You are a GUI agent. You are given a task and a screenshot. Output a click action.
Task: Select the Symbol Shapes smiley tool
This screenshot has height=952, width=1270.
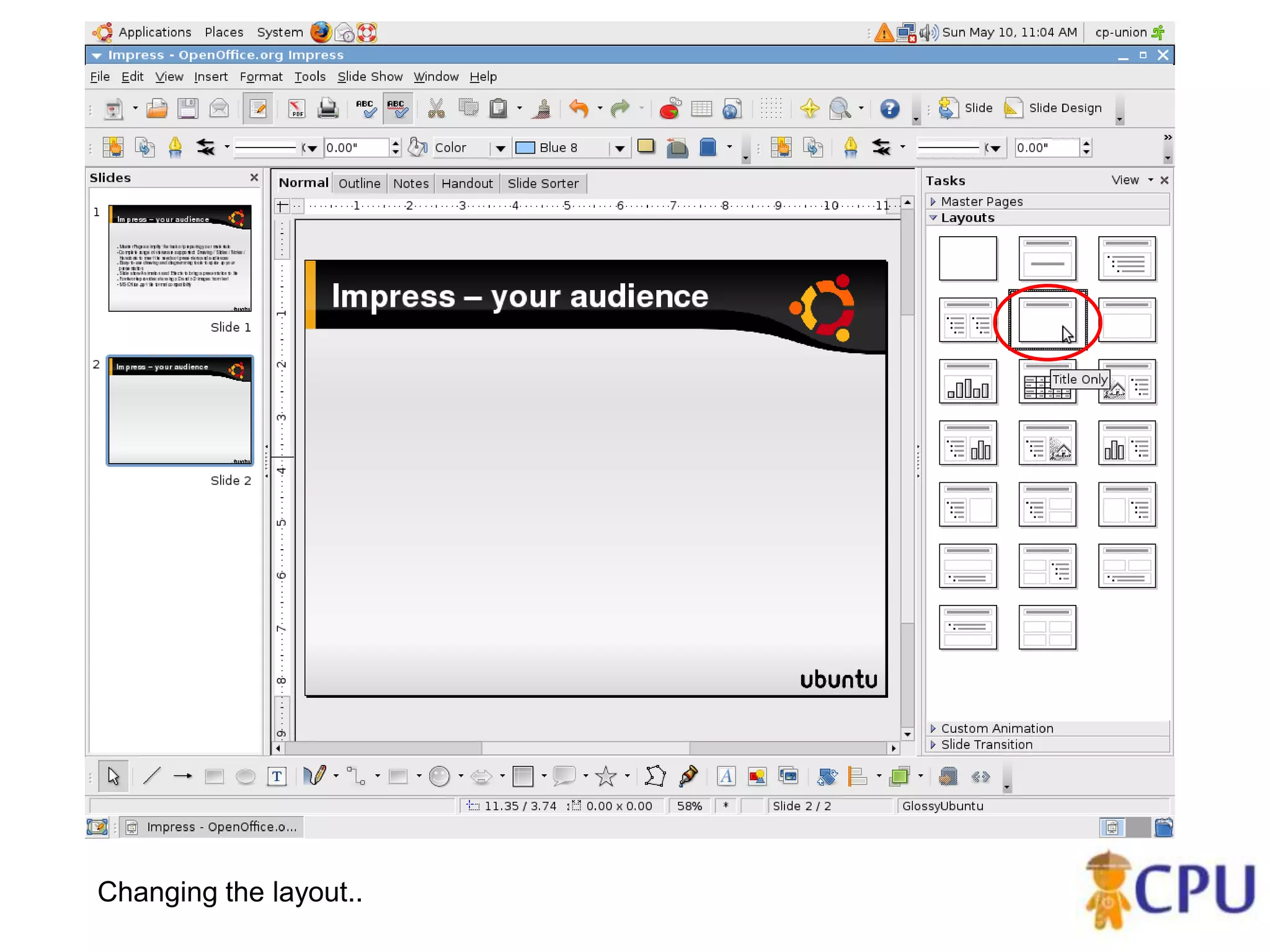point(439,776)
